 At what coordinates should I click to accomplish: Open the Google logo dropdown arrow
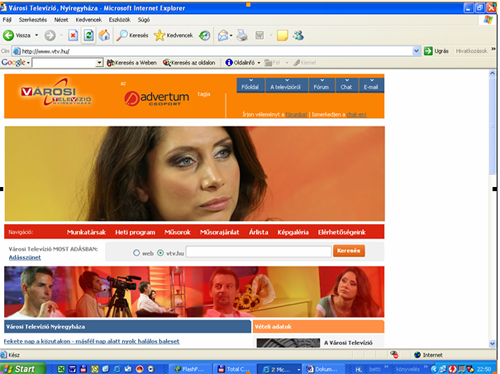coord(29,63)
